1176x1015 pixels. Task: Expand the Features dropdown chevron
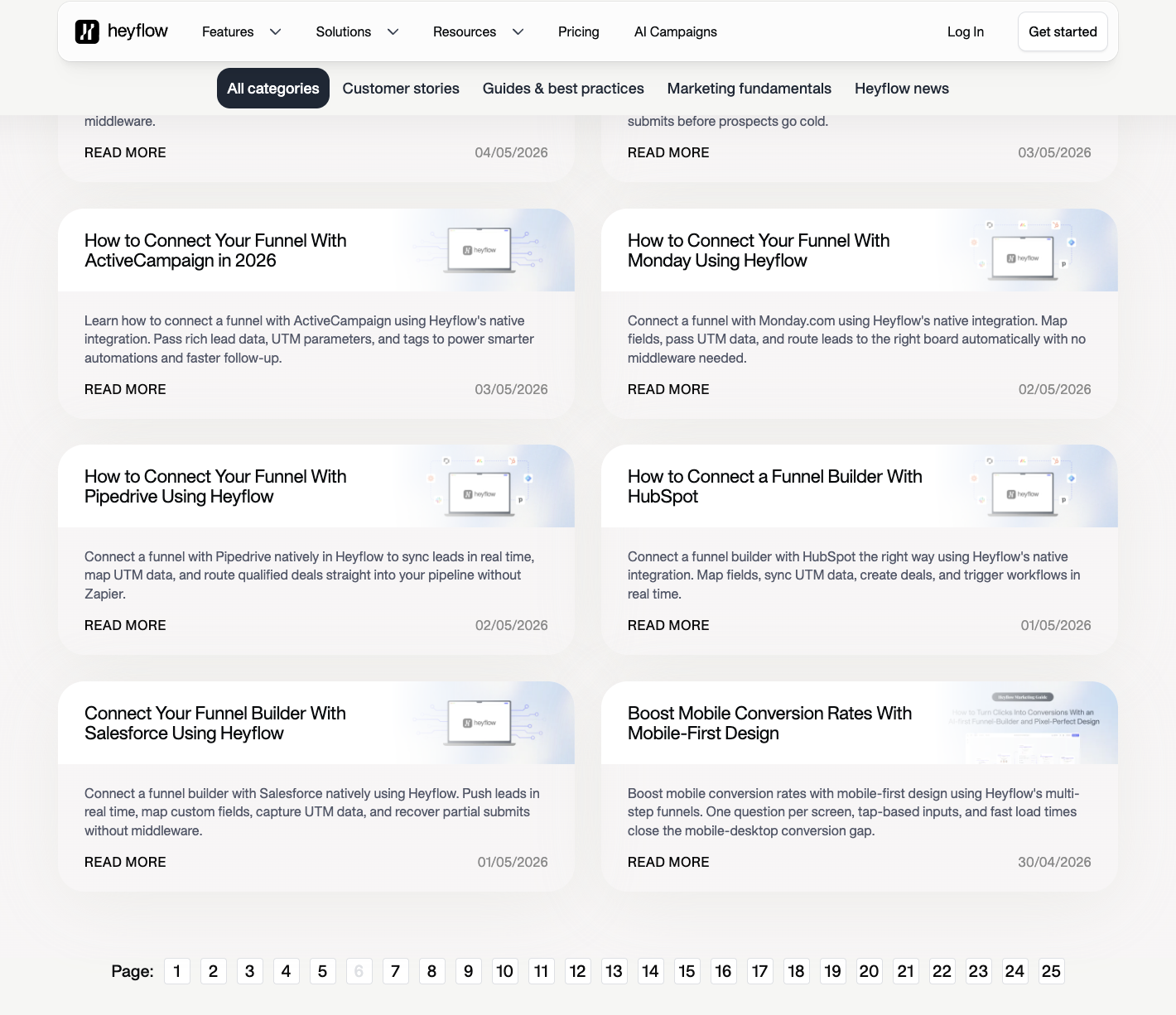coord(276,31)
